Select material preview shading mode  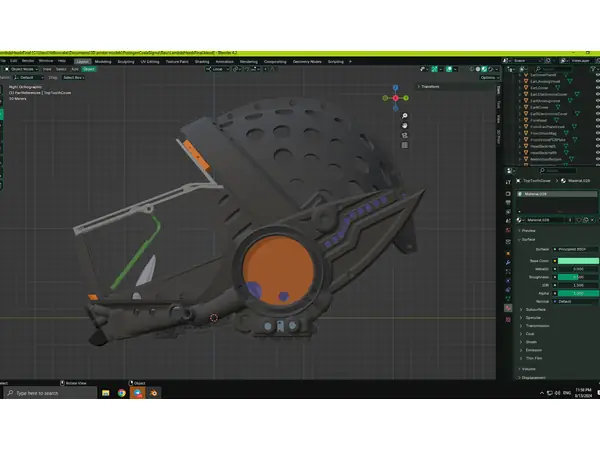pyautogui.click(x=484, y=69)
